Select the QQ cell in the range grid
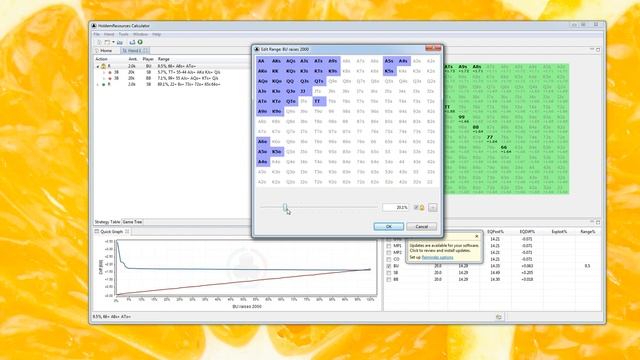This screenshot has width=640, height=360. tap(290, 81)
